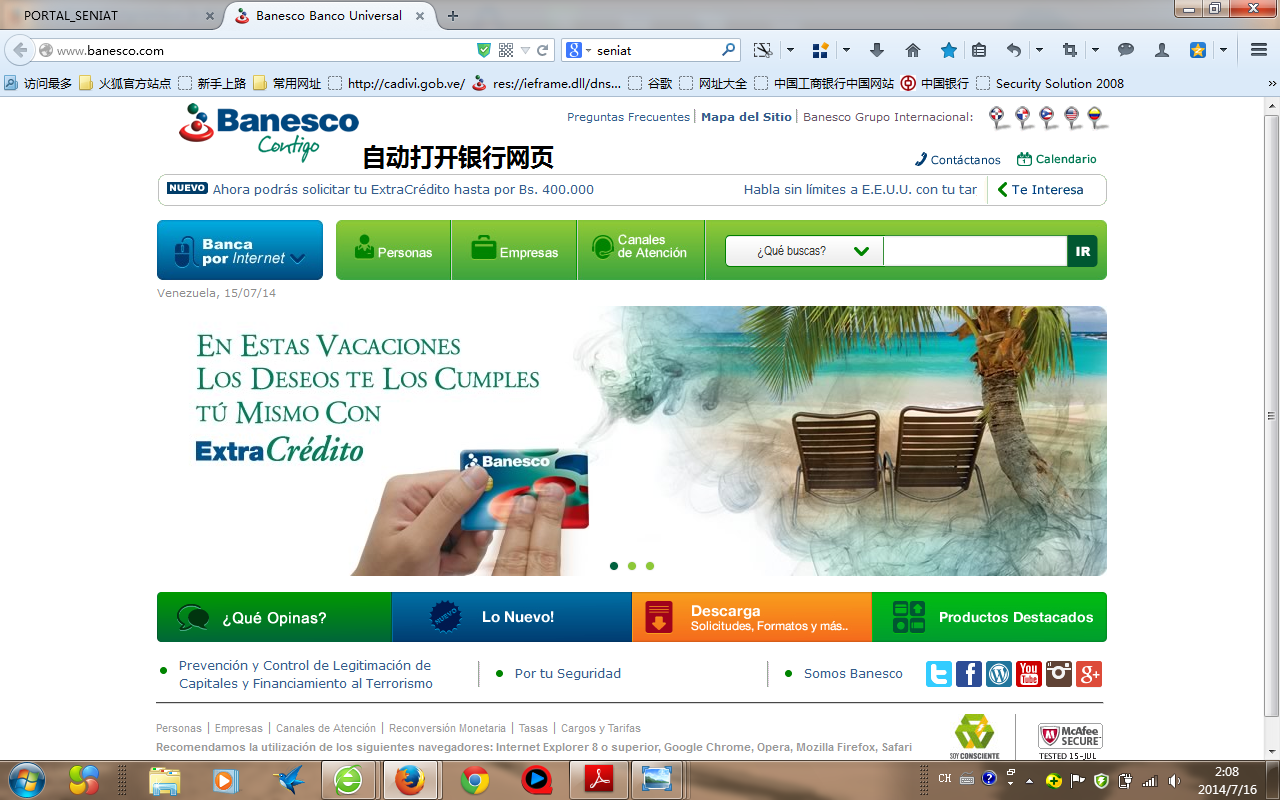The image size is (1280, 800).
Task: Open new tab with plus button
Action: pos(453,16)
